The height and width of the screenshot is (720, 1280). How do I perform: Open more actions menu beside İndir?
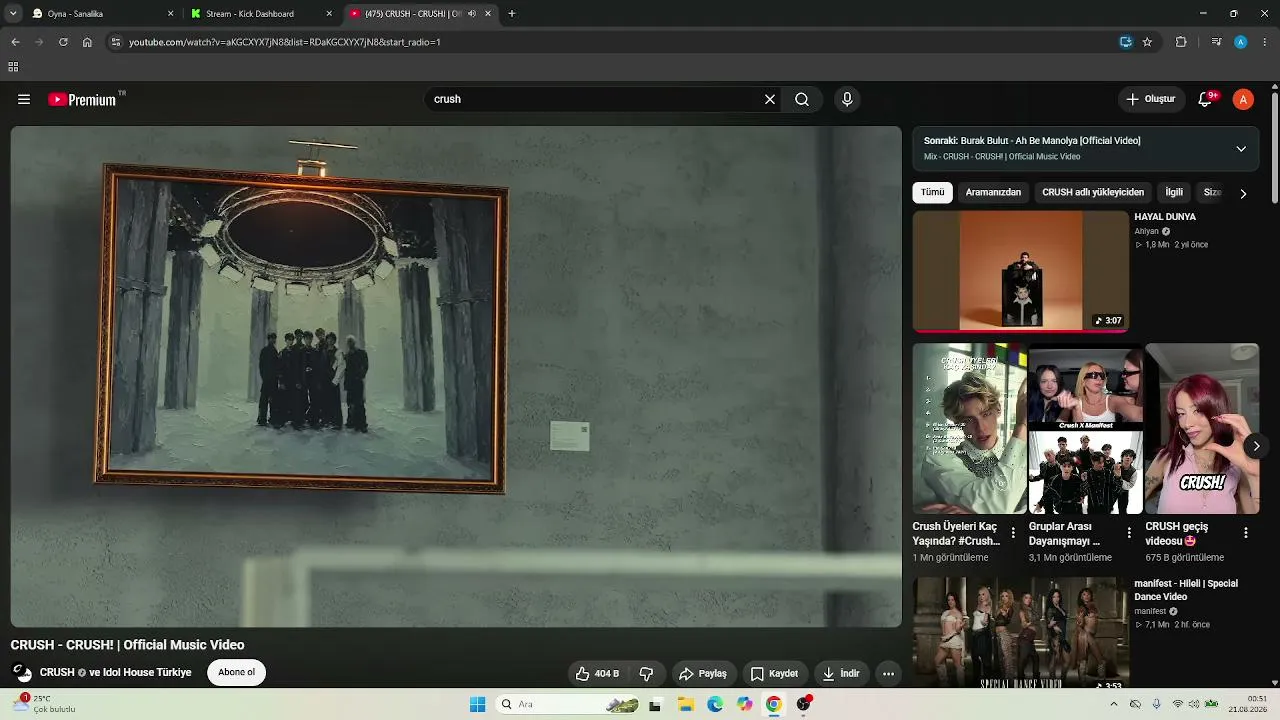pyautogui.click(x=888, y=673)
